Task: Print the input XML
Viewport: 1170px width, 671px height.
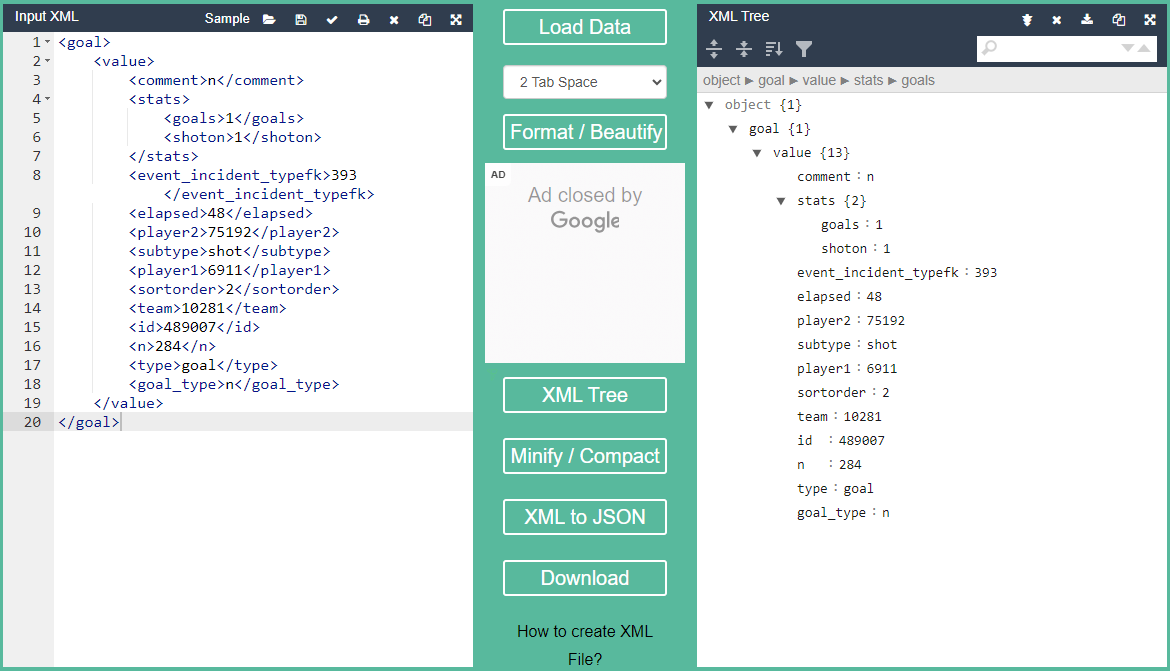Action: 363,19
